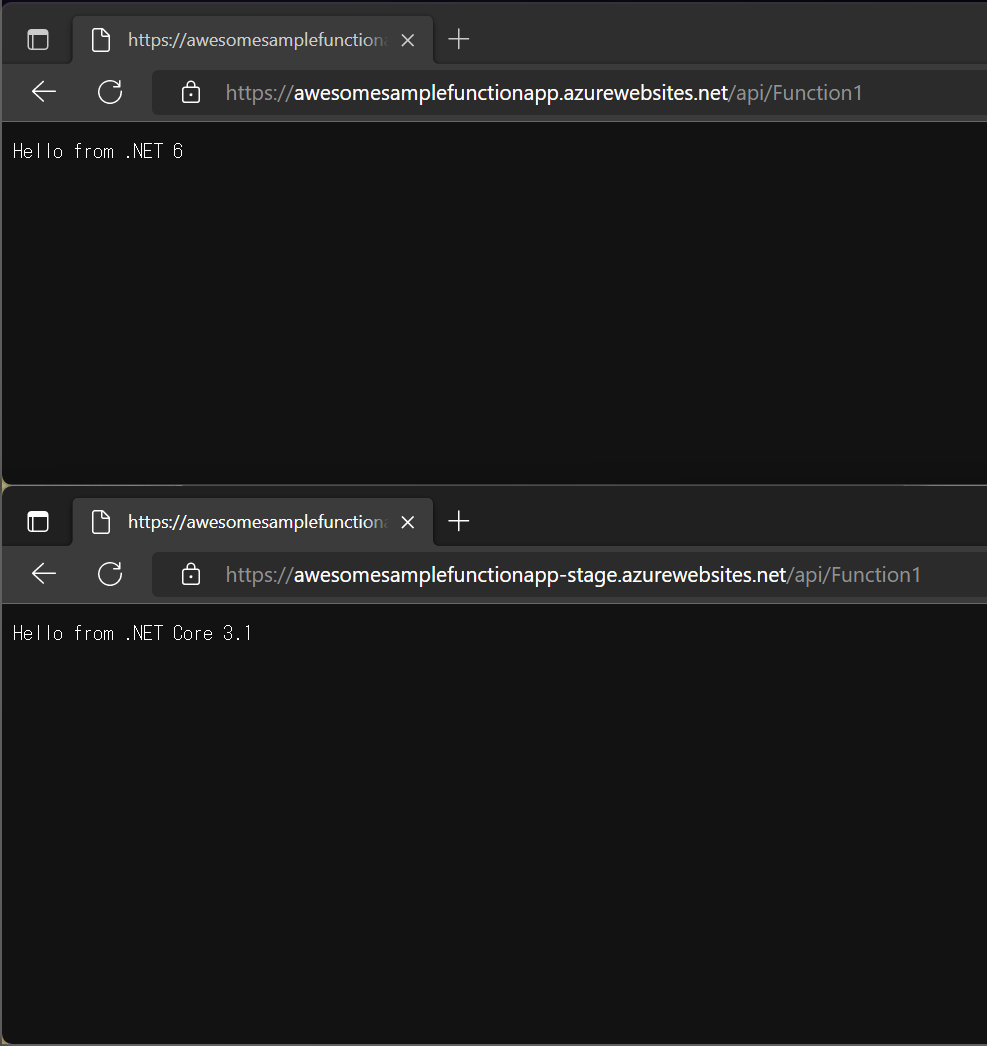Click lock icon beside awesomesamplefunctionapp.azurewebsites.net URL
The image size is (987, 1046).
tap(190, 93)
